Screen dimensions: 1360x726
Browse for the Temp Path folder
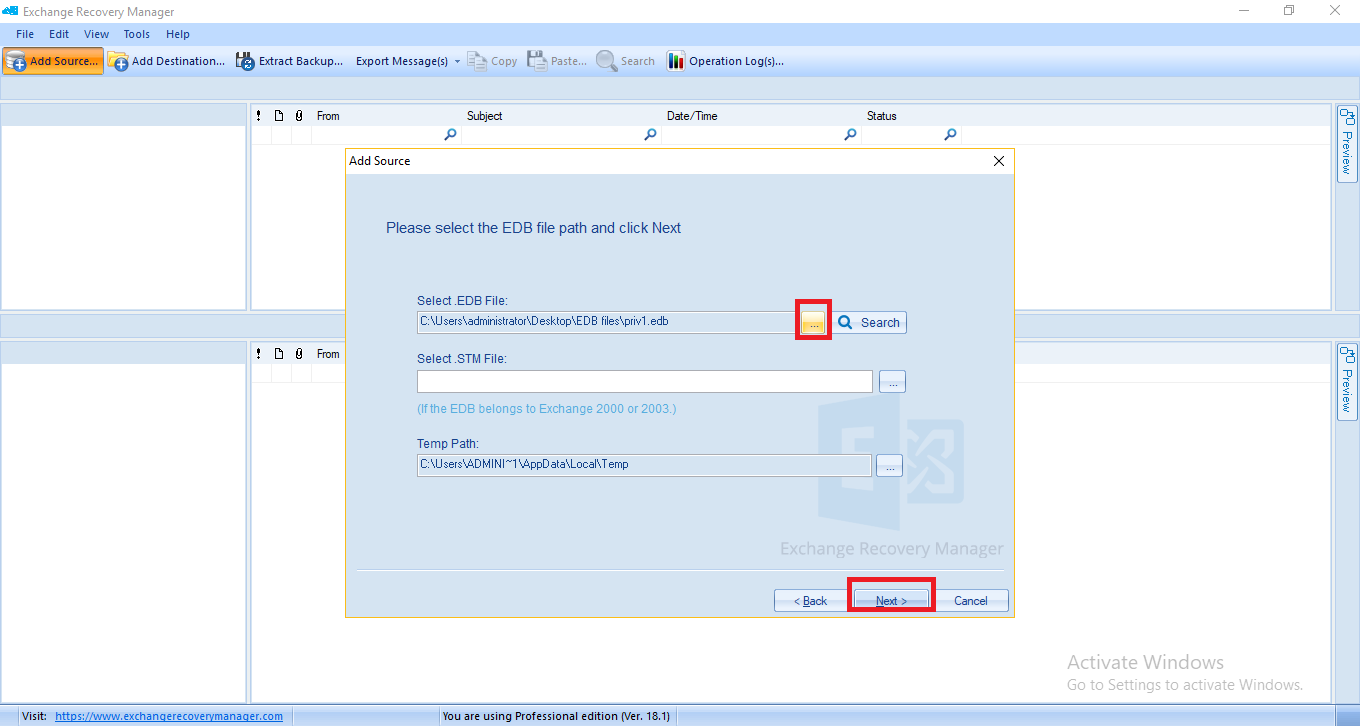[x=889, y=465]
